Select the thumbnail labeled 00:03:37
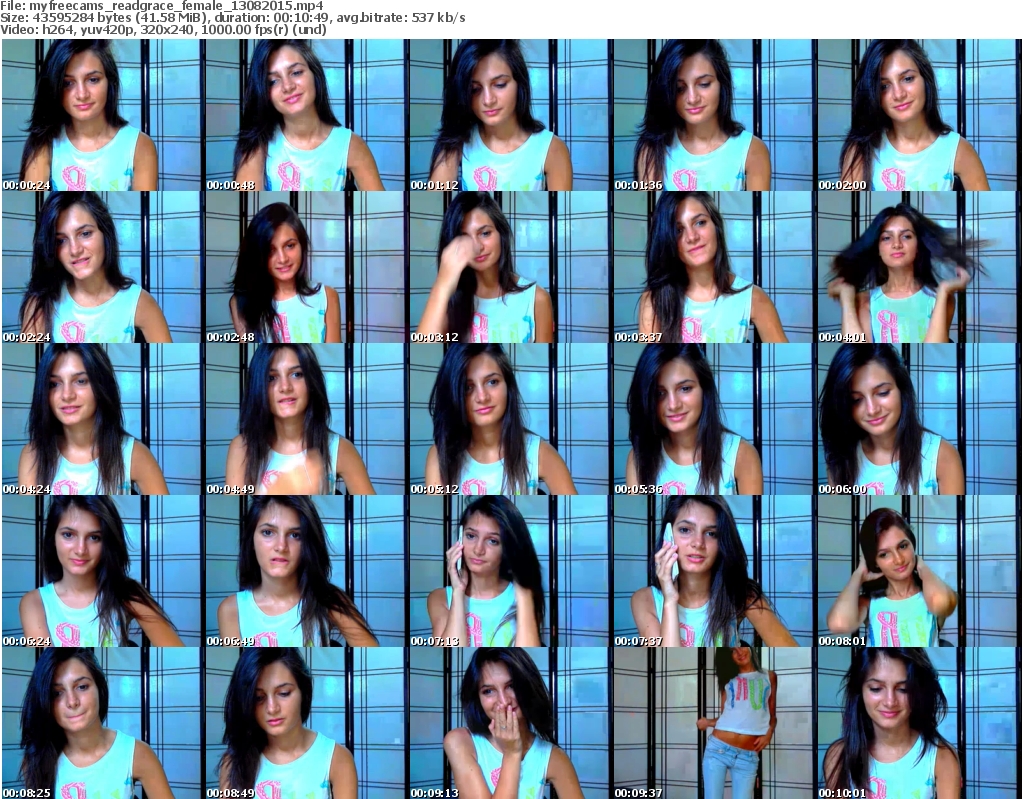Screen dimensions: 1024x799 [714, 267]
